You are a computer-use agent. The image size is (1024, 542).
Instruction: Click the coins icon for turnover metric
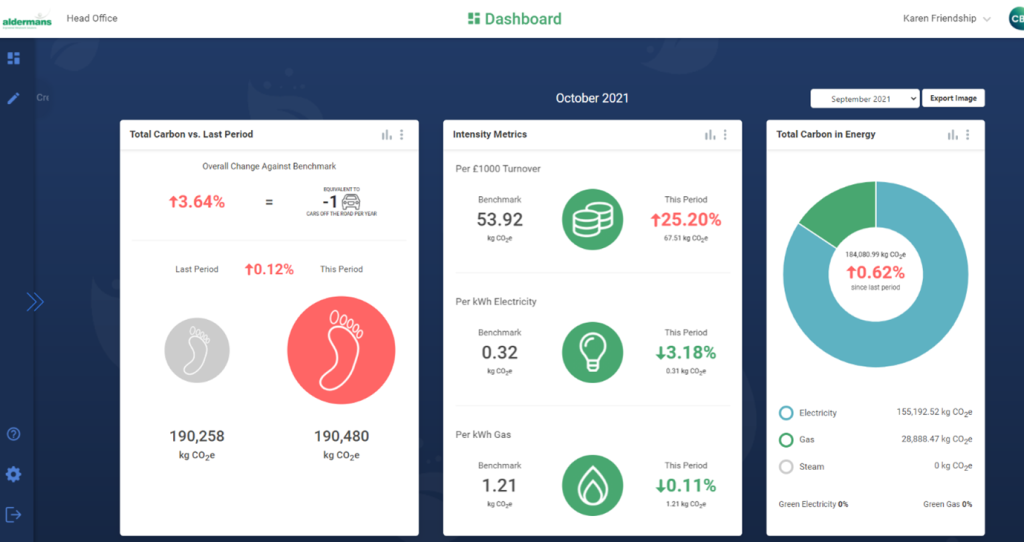[x=592, y=219]
